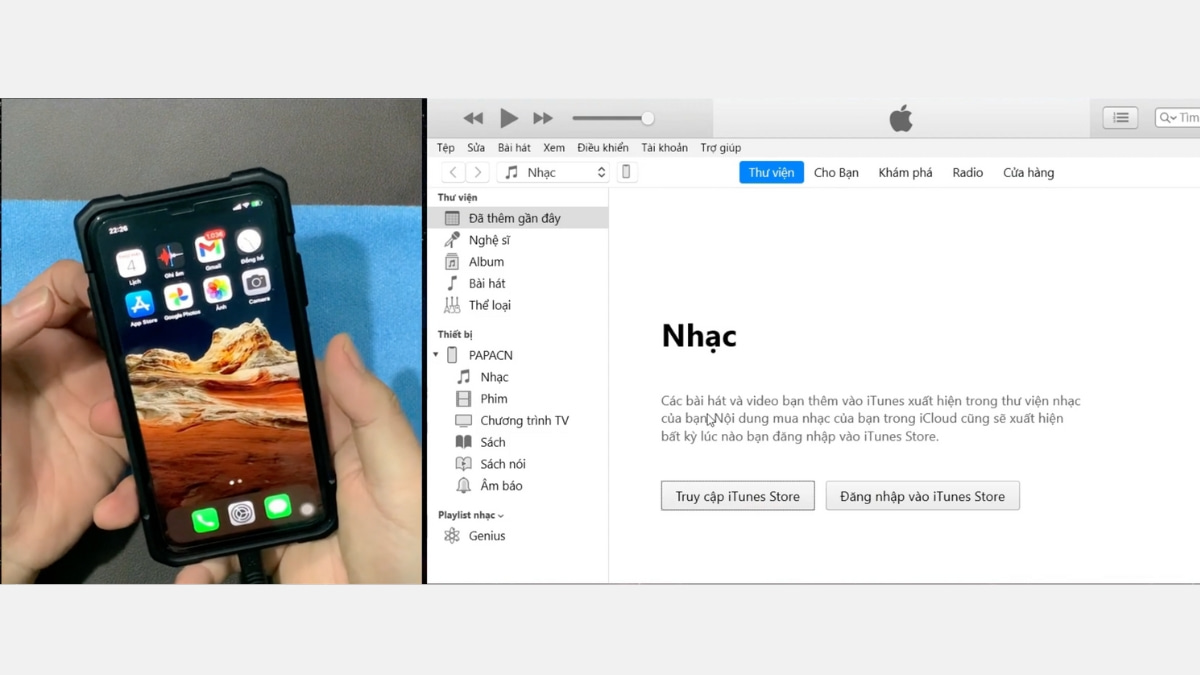This screenshot has height=675, width=1200.
Task: Switch to the Khám phá tab
Action: 905,173
